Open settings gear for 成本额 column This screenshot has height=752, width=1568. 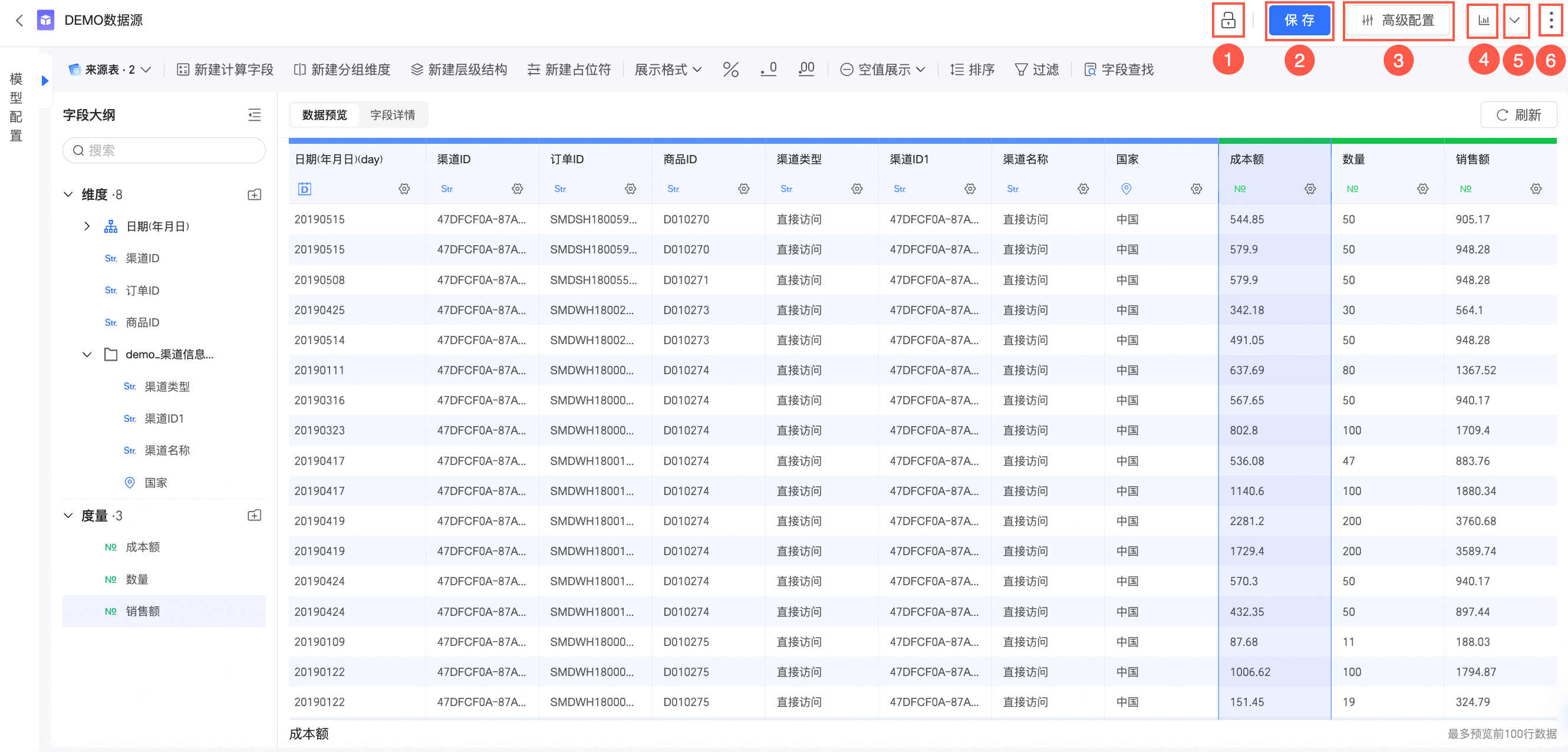1309,189
